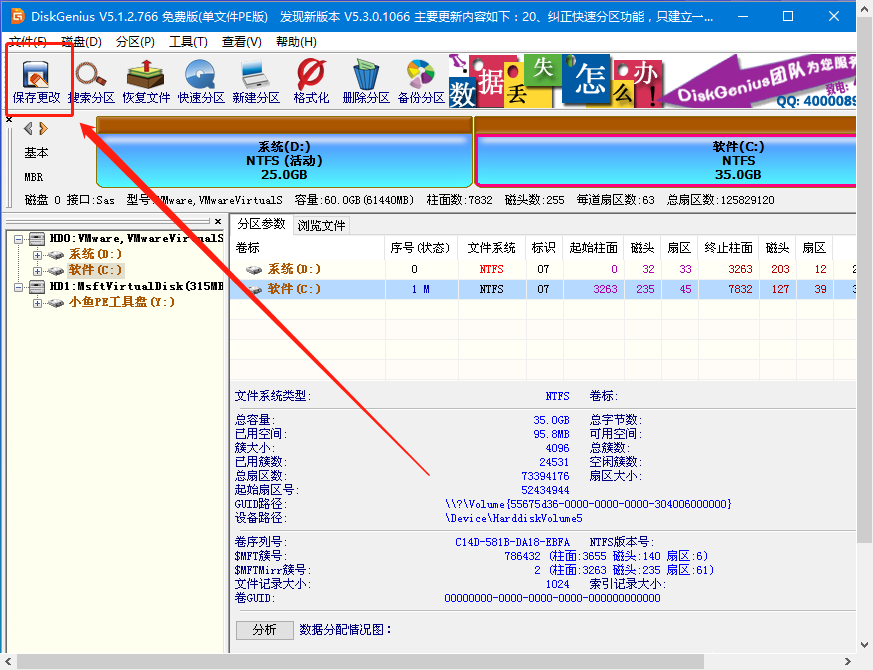Open the 工具(T) menu
The height and width of the screenshot is (670, 873).
tap(188, 42)
